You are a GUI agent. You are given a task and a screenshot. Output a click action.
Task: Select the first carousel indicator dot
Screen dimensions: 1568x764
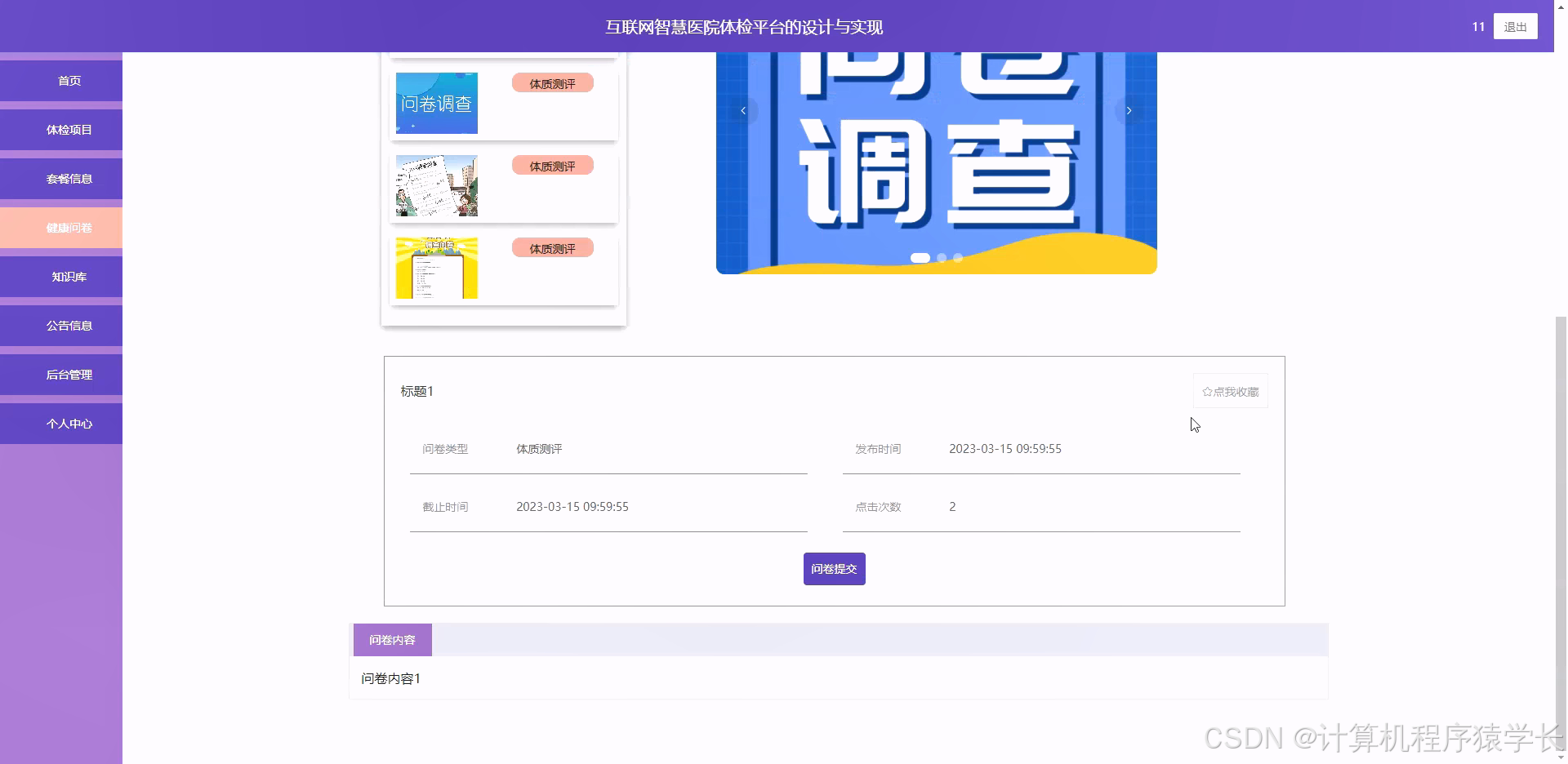[921, 258]
